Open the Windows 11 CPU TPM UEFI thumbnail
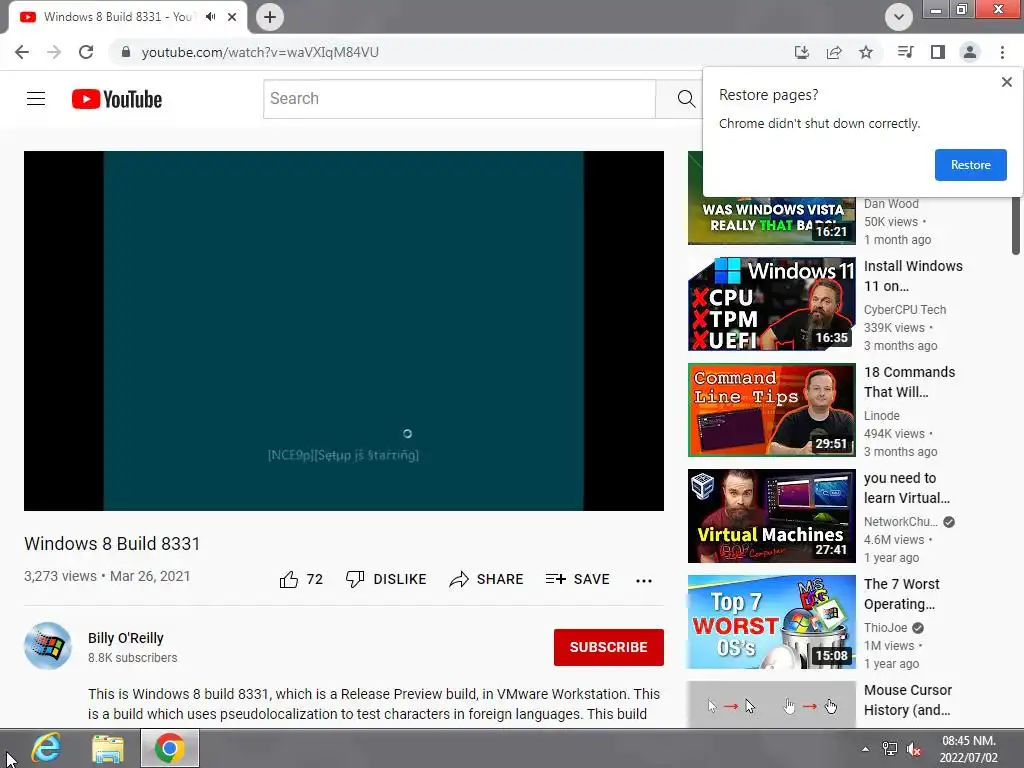This screenshot has width=1024, height=768. (x=771, y=304)
